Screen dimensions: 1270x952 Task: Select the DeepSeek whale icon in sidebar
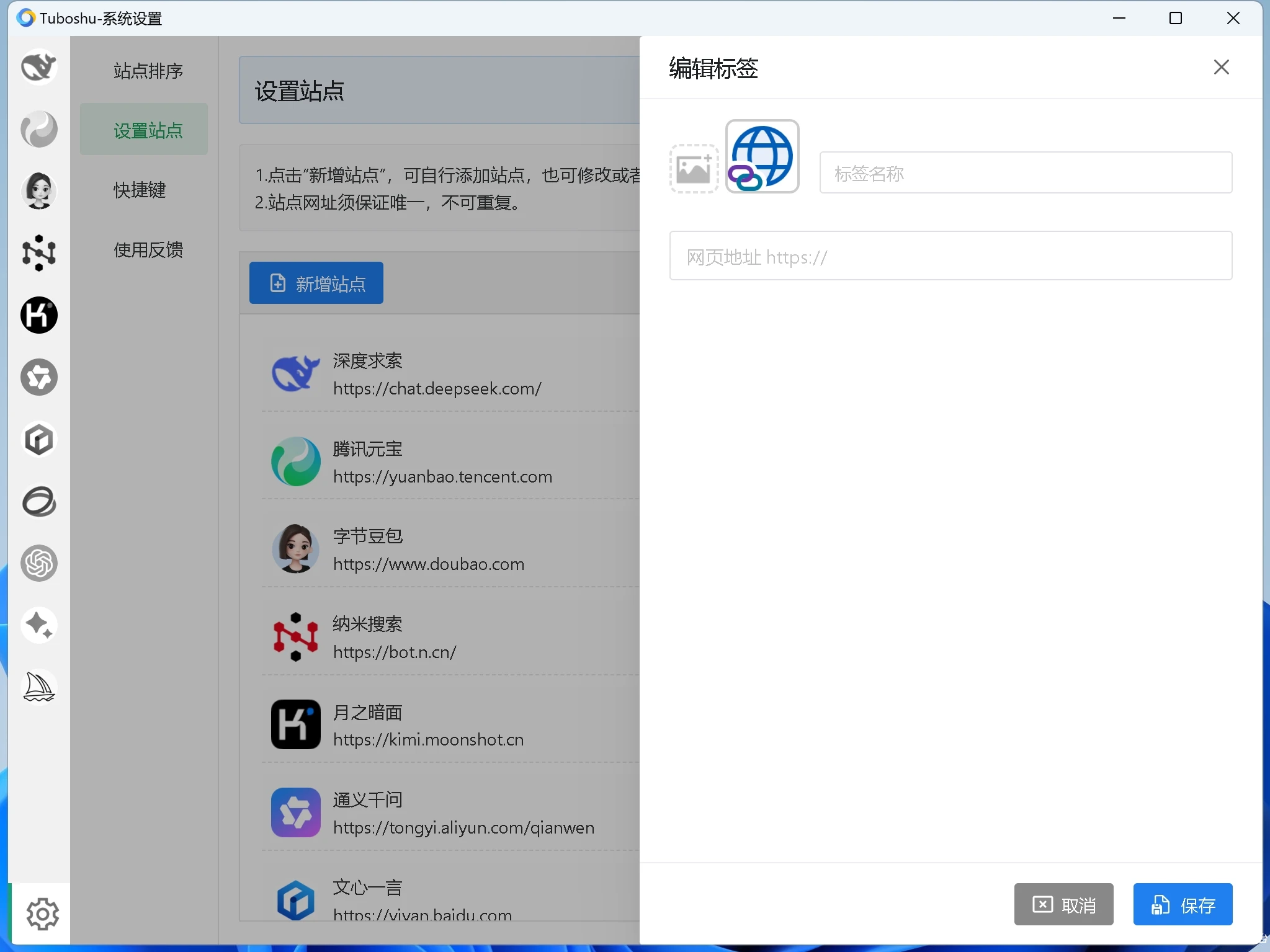coord(38,66)
